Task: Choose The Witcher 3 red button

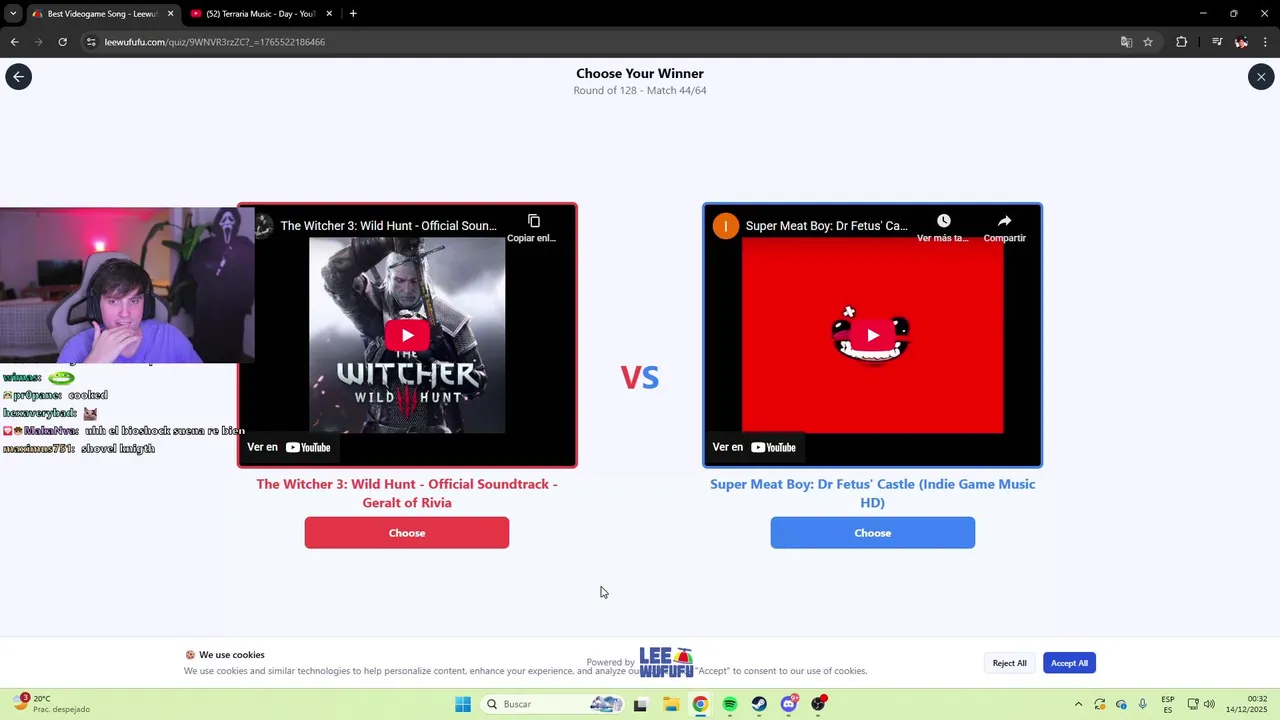Action: coord(407,533)
